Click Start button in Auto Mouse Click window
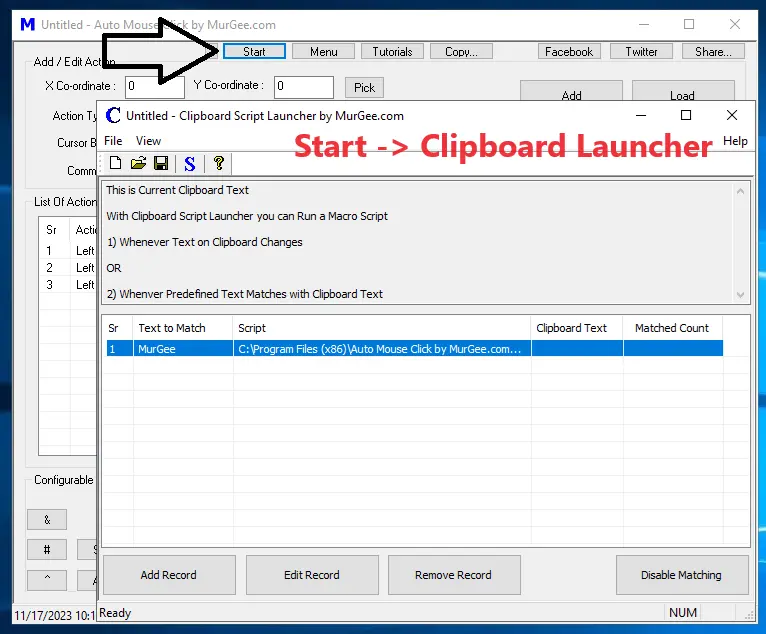This screenshot has height=634, width=766. [x=254, y=51]
